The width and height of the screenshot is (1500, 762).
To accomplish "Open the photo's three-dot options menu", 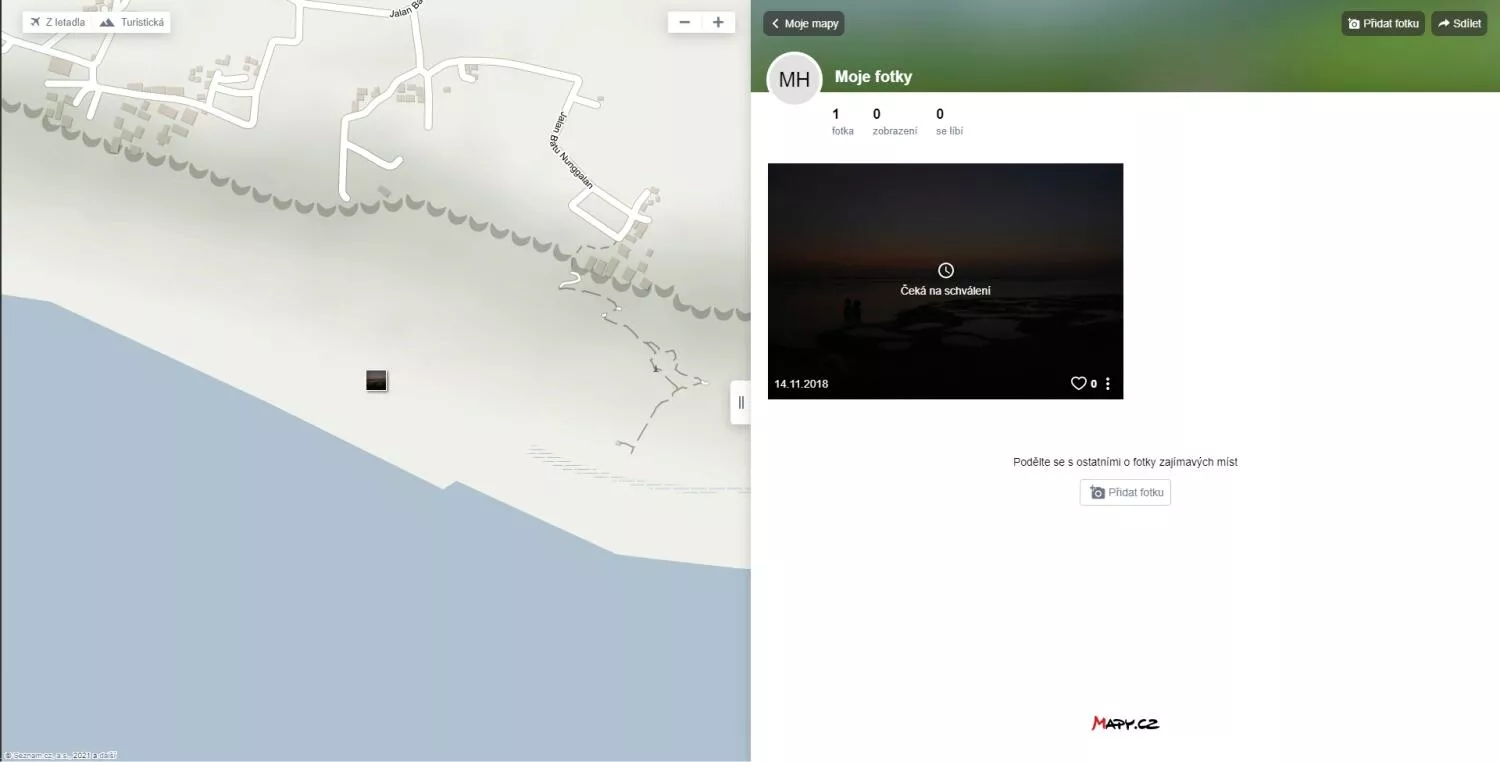I will click(1108, 383).
